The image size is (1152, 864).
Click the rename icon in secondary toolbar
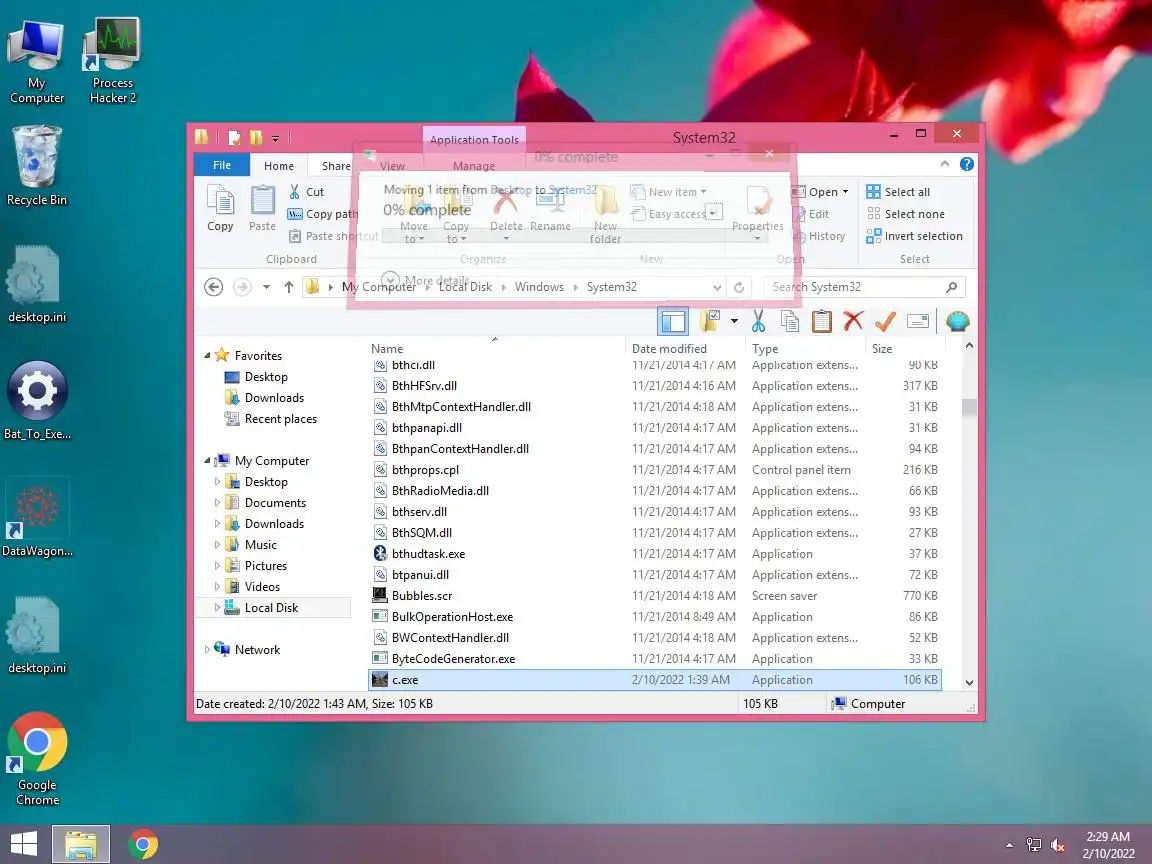coord(918,321)
